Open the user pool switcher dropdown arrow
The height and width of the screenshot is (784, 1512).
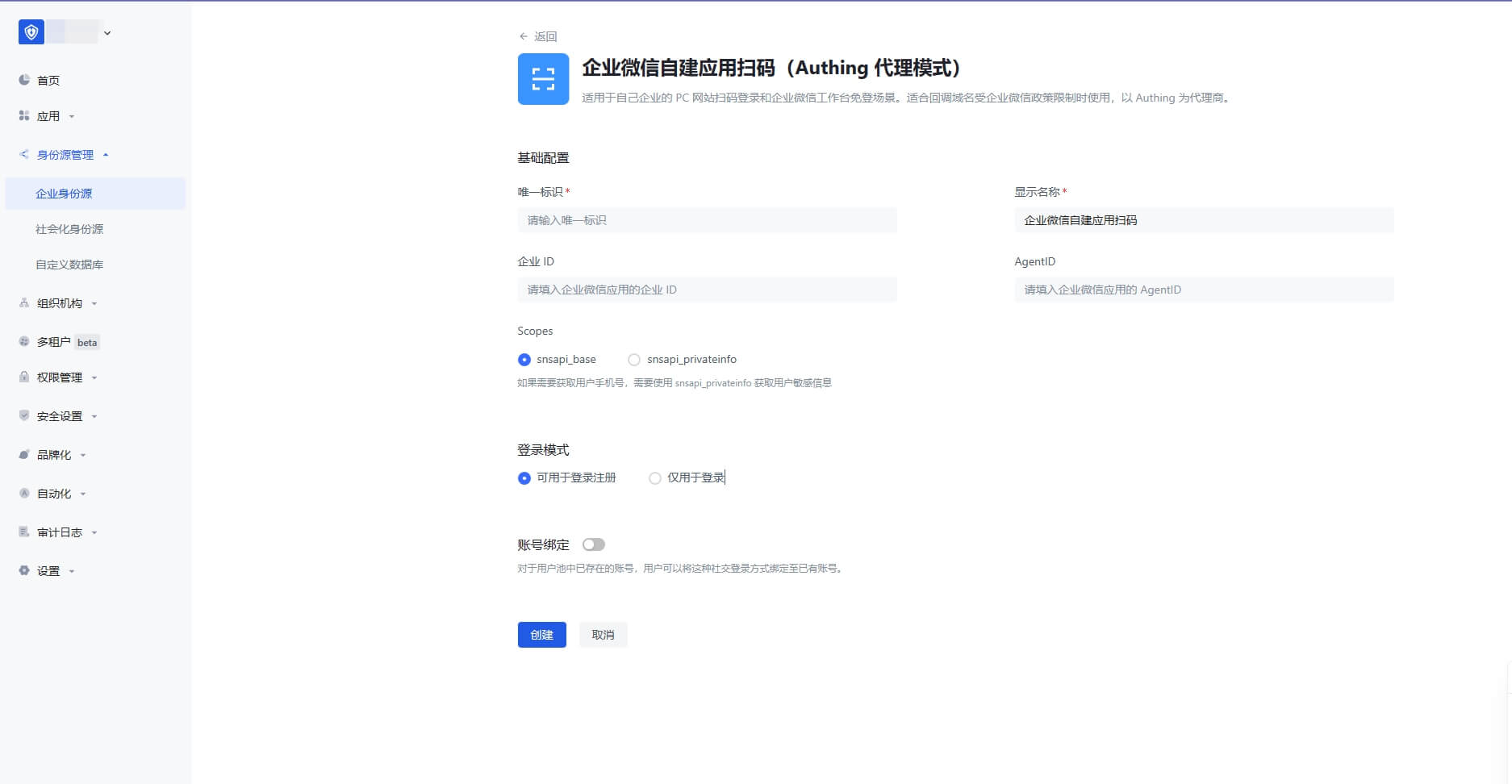point(107,33)
